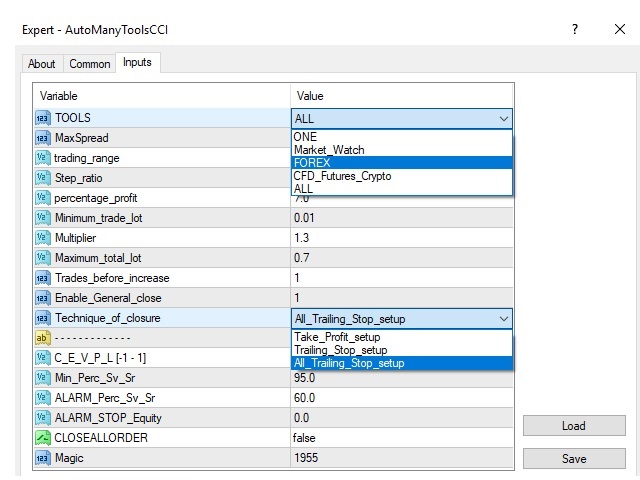Viewport: 640px width, 480px height.
Task: Click the green boolean icon beside CLOSEALLORDER
Action: [43, 438]
